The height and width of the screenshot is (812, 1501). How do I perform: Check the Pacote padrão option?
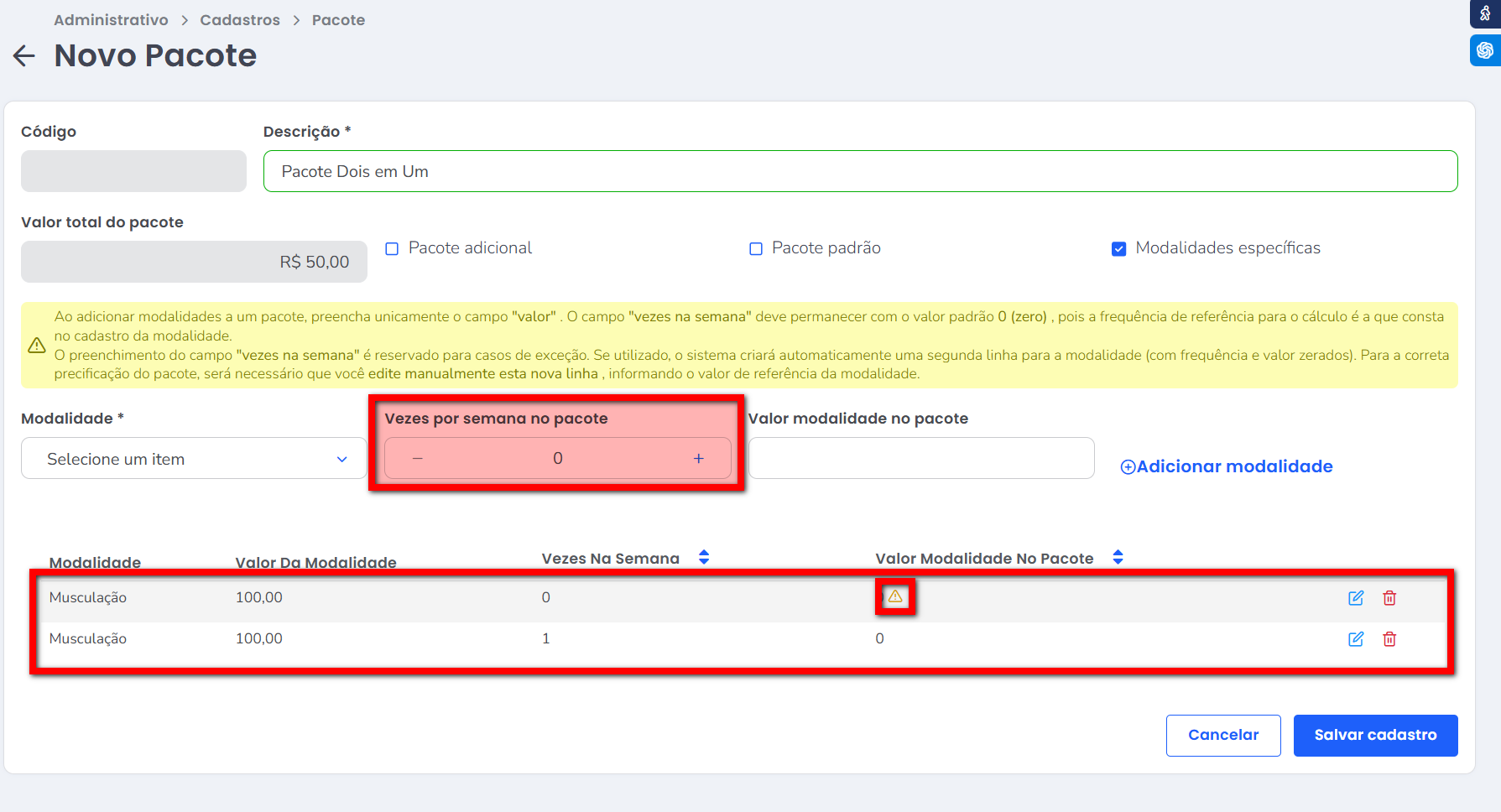pos(756,248)
